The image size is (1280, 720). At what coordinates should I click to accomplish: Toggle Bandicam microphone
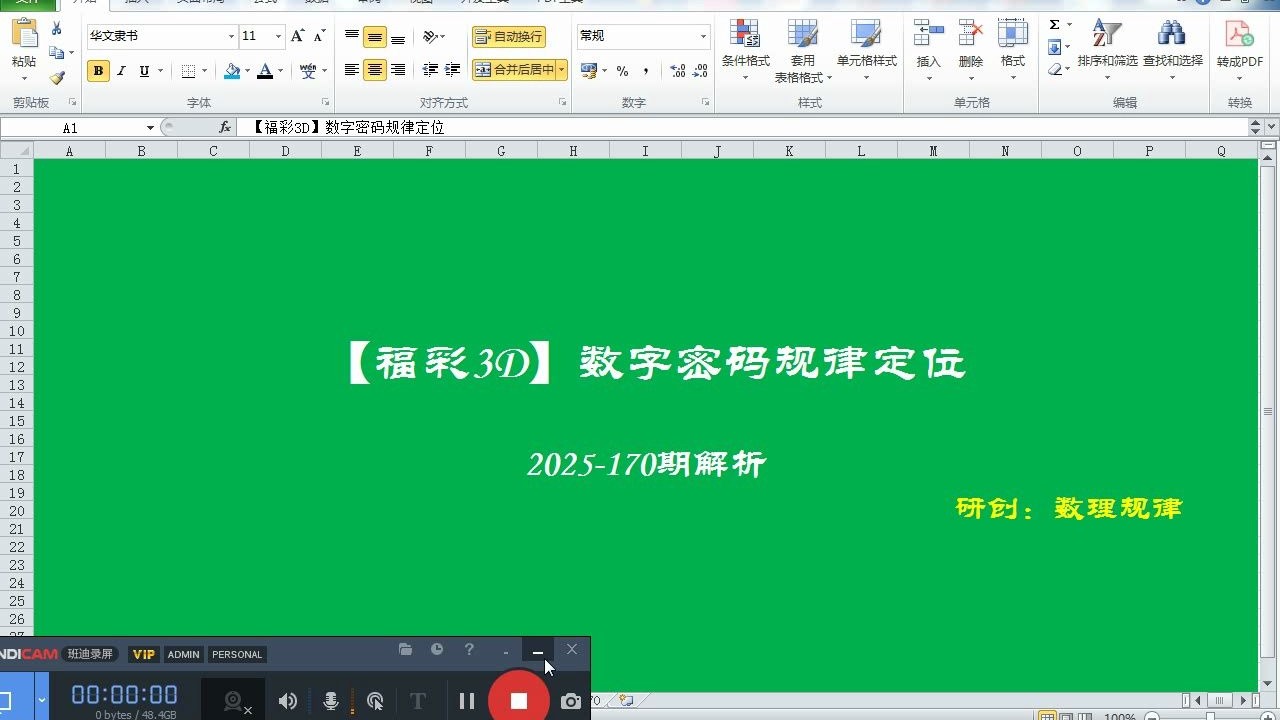click(x=331, y=701)
